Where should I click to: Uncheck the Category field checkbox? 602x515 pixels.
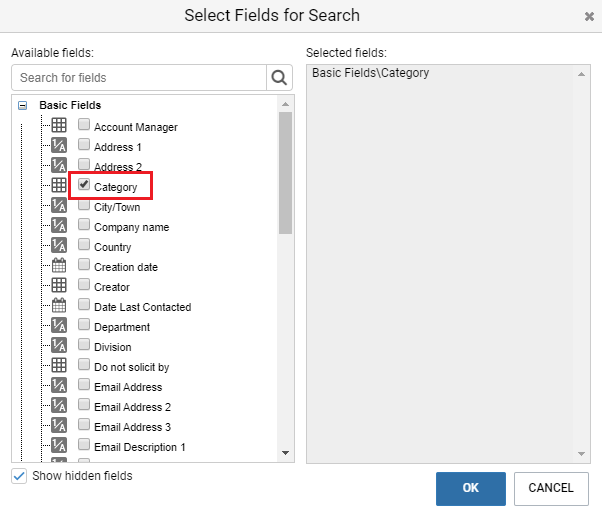(84, 184)
